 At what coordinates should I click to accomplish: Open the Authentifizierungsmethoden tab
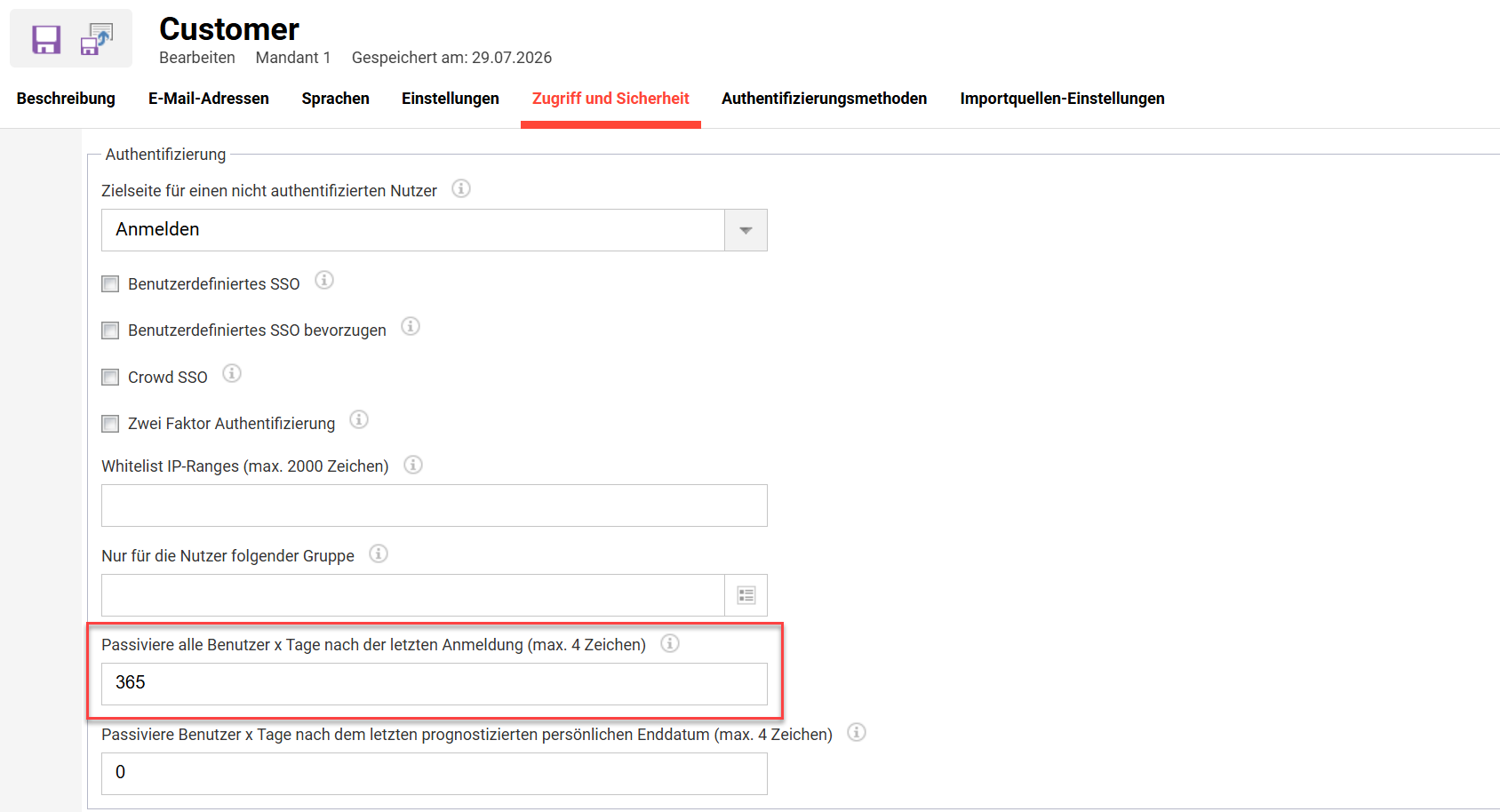coord(825,99)
